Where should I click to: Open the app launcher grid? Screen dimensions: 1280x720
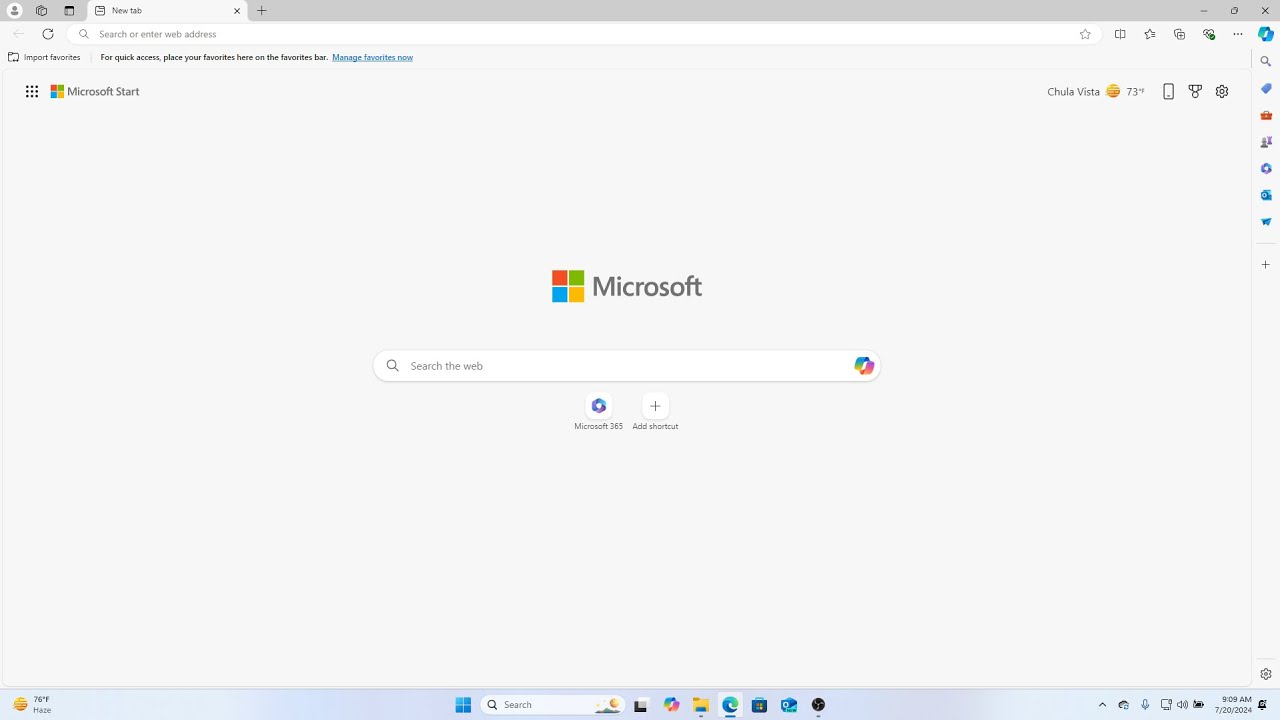(32, 91)
